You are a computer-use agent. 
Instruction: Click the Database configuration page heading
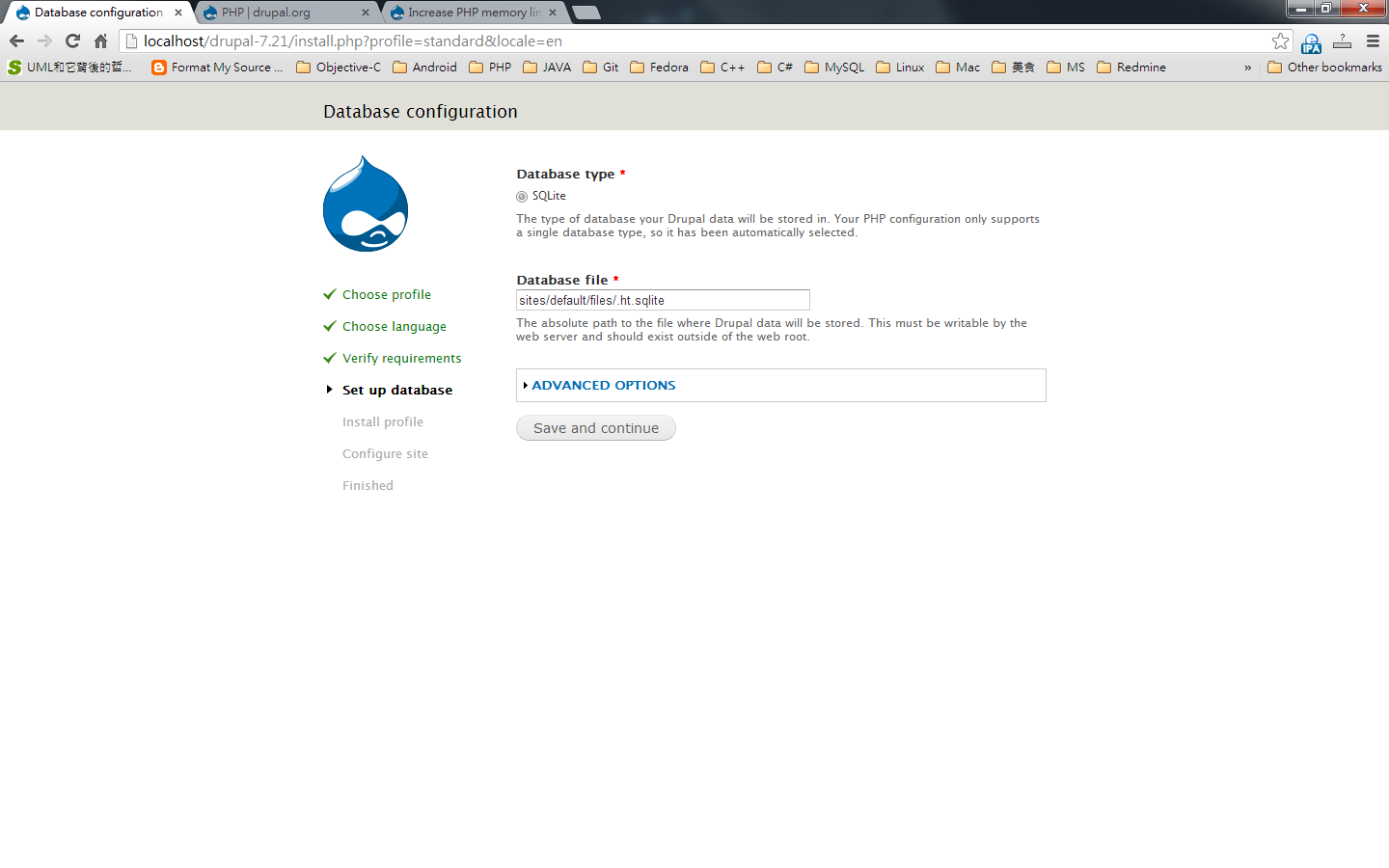420,111
